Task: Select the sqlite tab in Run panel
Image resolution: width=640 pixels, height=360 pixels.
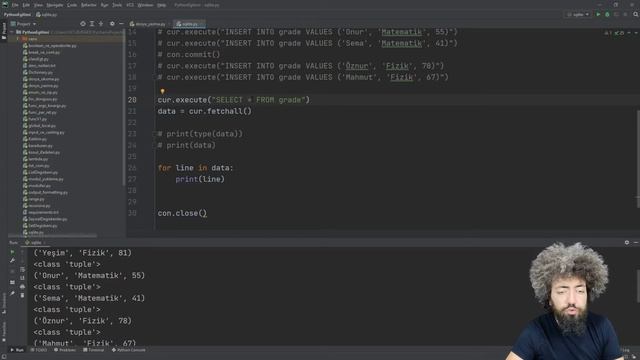Action: [34, 242]
